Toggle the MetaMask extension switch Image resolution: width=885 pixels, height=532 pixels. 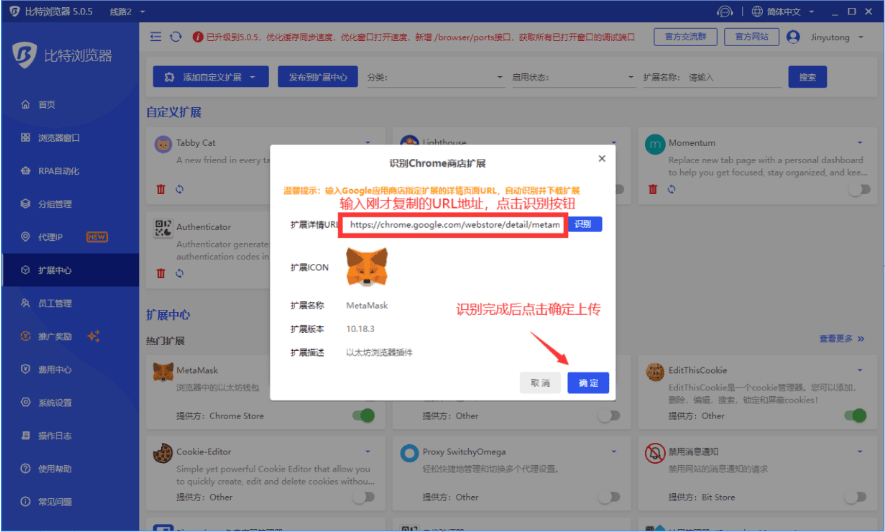(363, 416)
